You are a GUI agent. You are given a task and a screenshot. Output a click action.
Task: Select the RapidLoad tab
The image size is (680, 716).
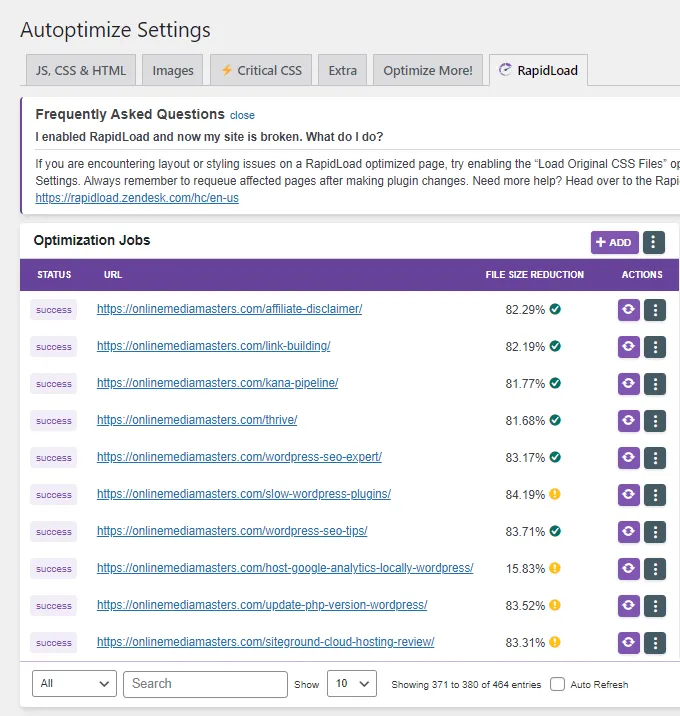[x=538, y=70]
